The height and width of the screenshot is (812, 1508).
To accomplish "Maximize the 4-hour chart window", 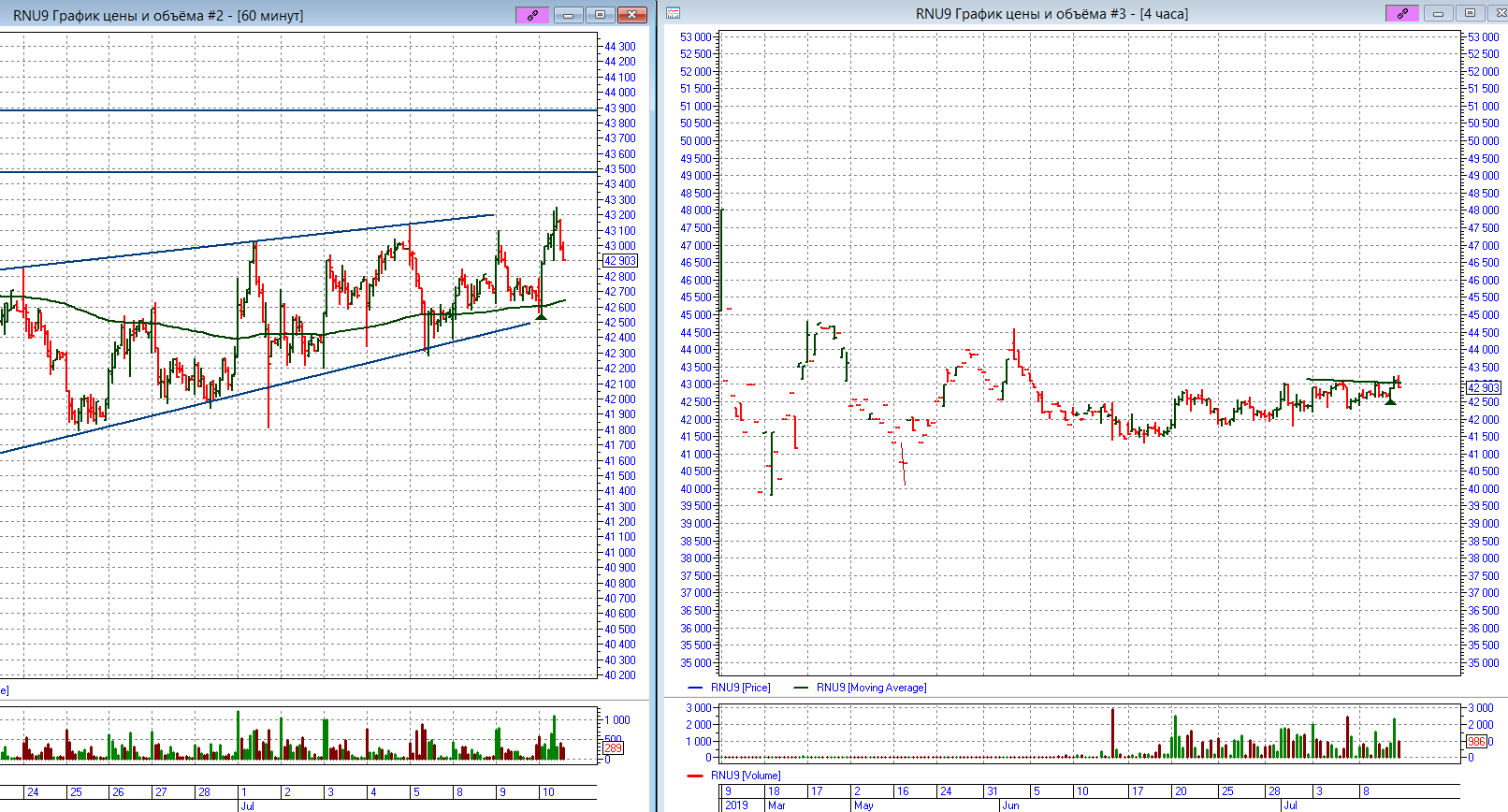I will point(1470,13).
